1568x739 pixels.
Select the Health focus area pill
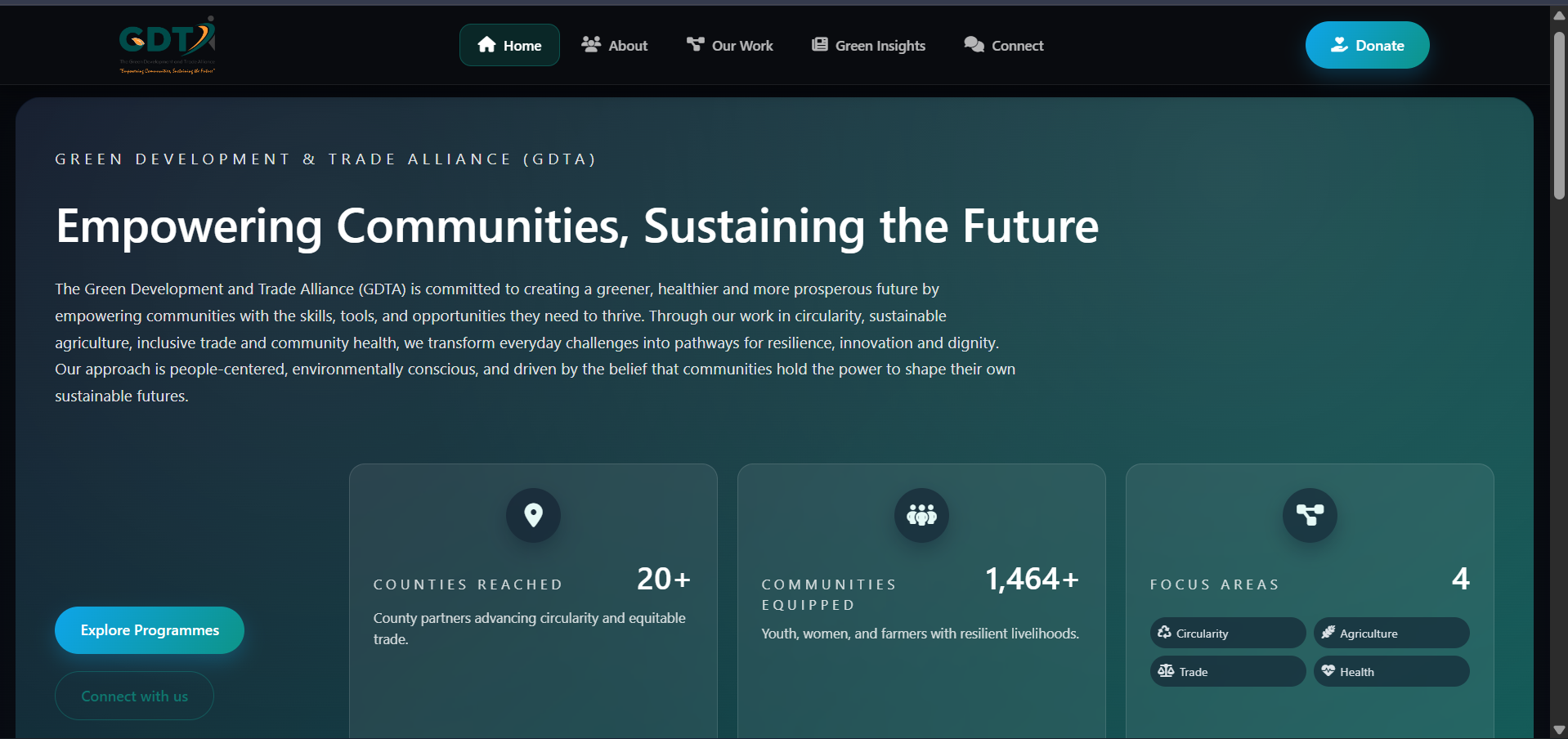pyautogui.click(x=1391, y=670)
